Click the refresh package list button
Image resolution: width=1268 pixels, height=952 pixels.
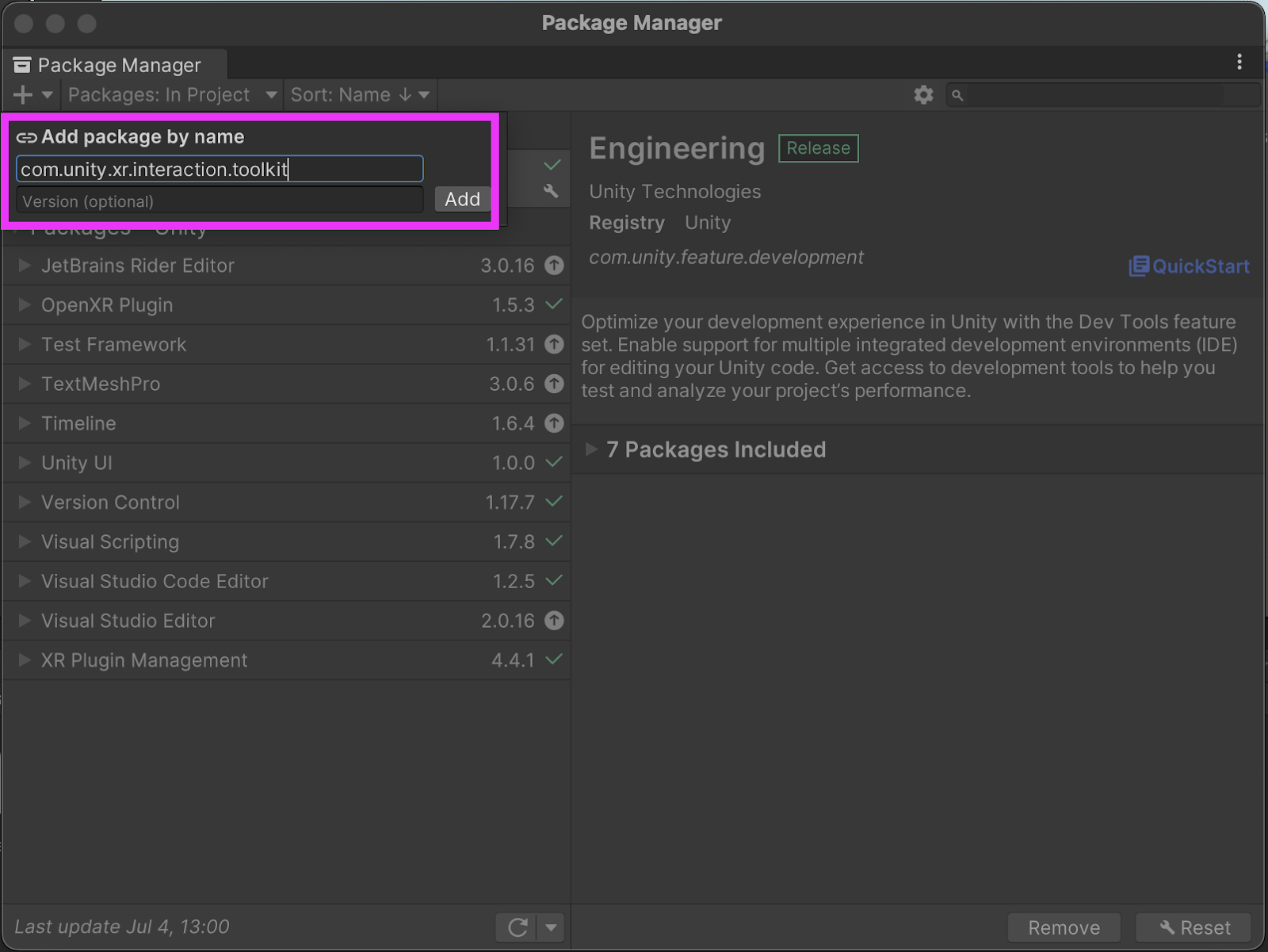coord(517,927)
